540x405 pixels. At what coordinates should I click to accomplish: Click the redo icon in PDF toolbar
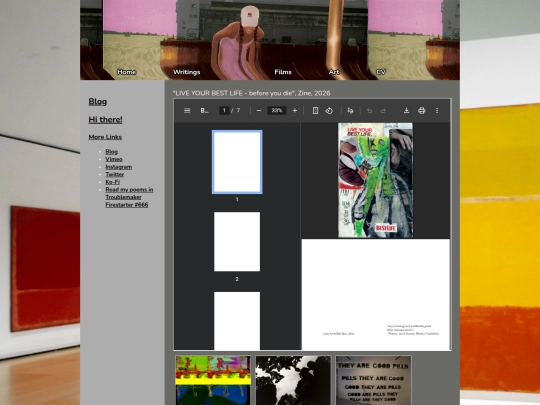[383, 111]
